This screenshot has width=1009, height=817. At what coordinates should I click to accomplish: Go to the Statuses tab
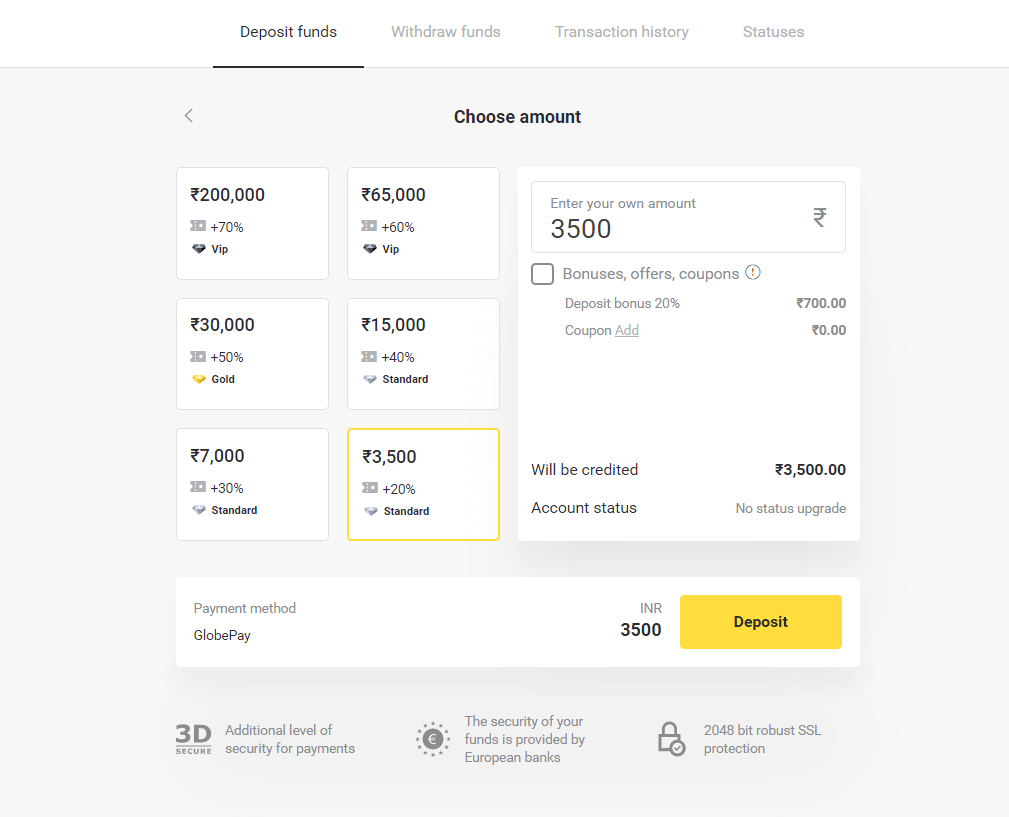773,32
